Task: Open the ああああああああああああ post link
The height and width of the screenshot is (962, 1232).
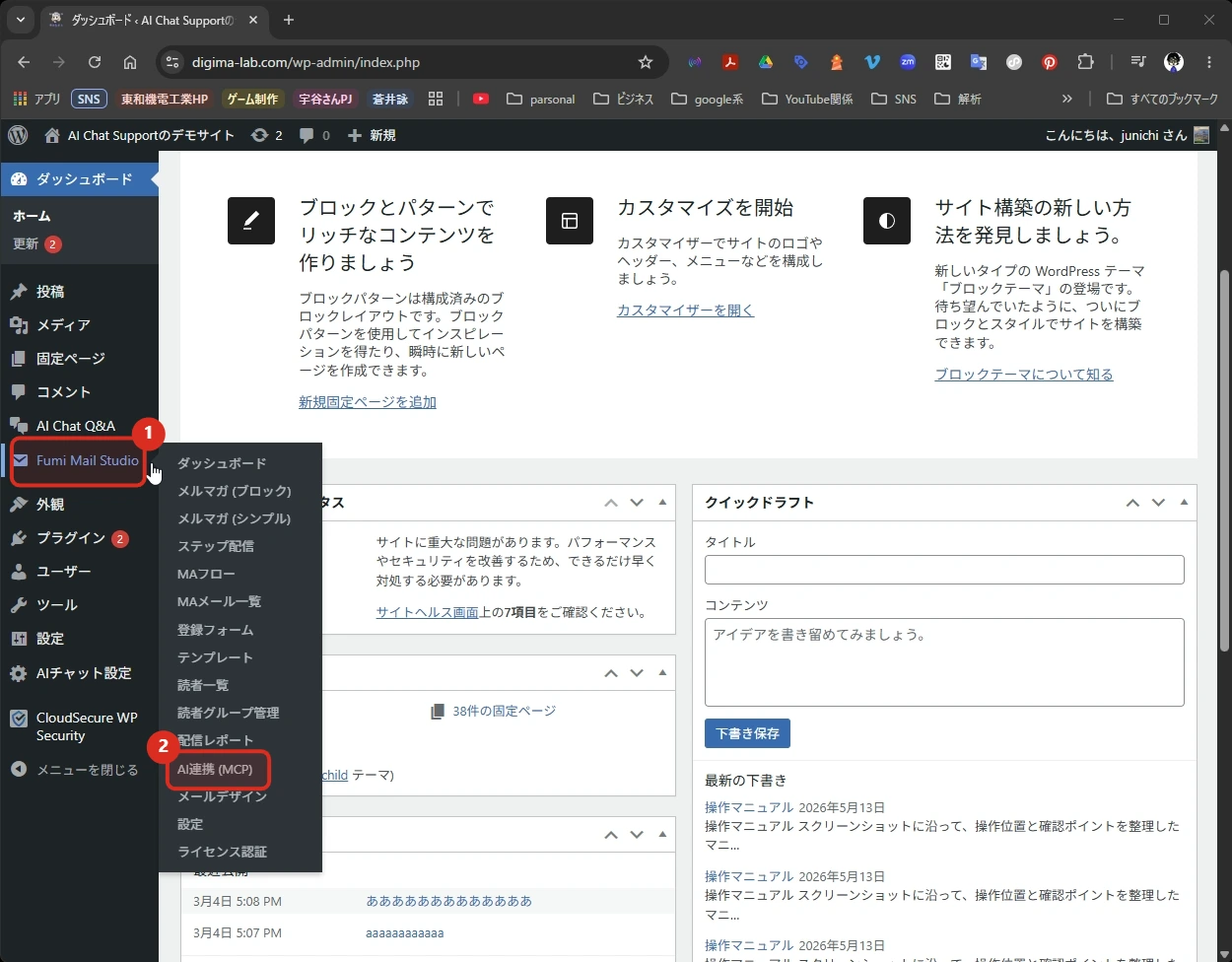Action: click(x=448, y=901)
